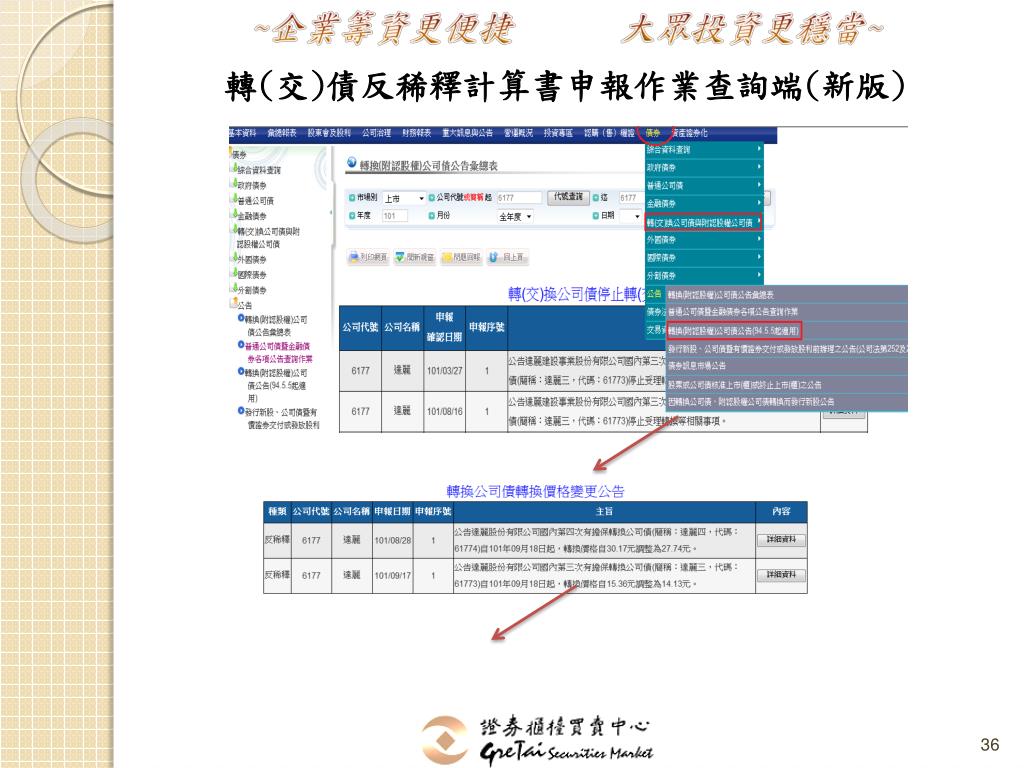The image size is (1024, 768).
Task: Open the 月份 dropdown showing 全年度
Action: pyautogui.click(x=515, y=216)
